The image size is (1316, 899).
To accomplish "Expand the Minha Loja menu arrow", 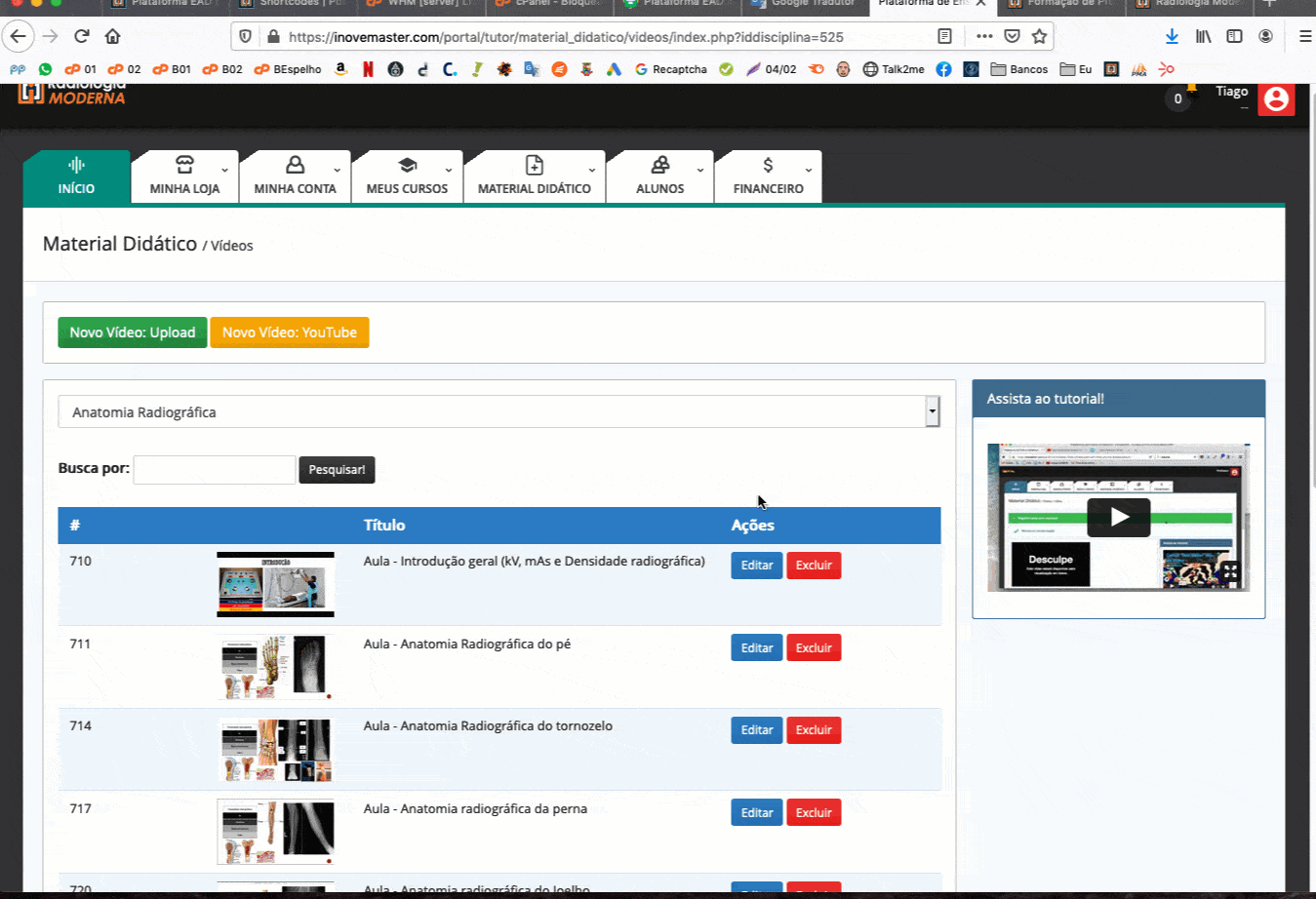I will (x=225, y=170).
